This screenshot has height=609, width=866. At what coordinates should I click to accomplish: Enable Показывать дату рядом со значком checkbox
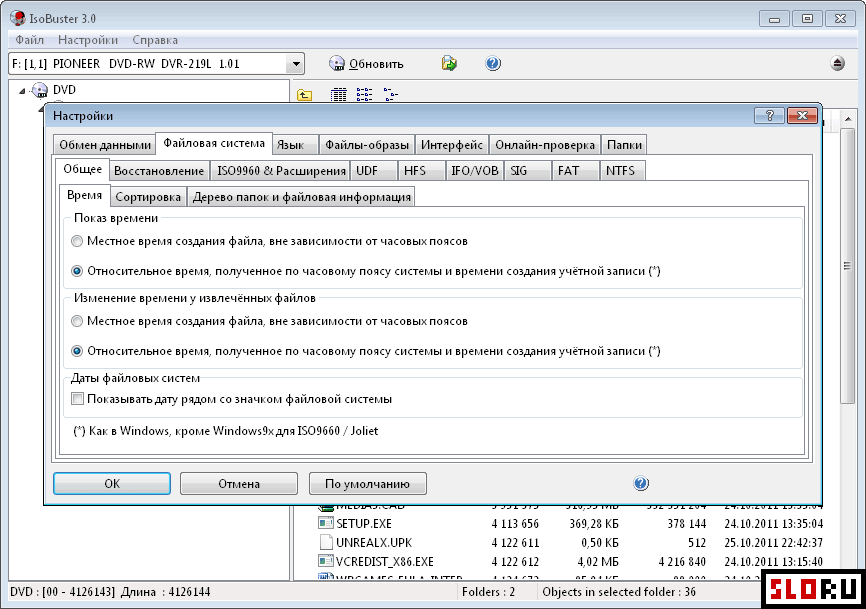pos(77,399)
